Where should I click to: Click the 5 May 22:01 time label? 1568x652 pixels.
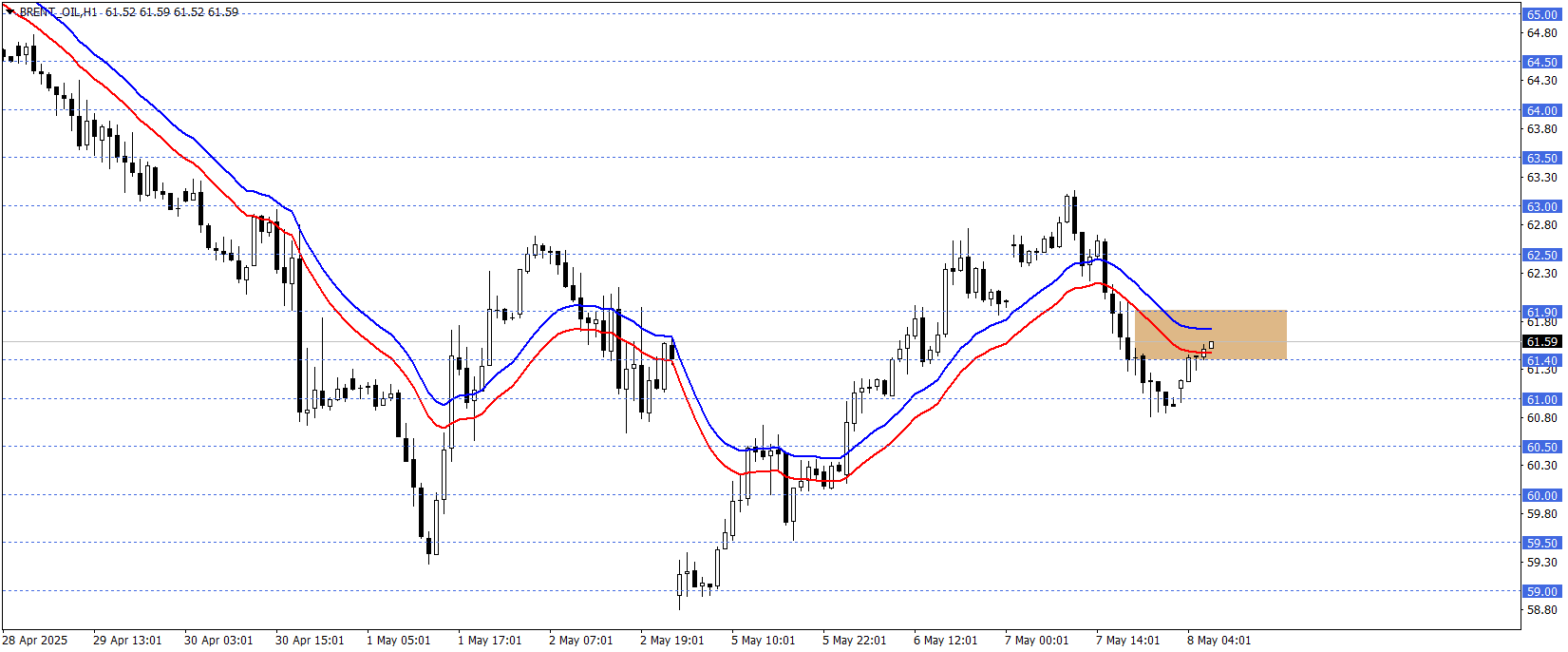pyautogui.click(x=855, y=640)
